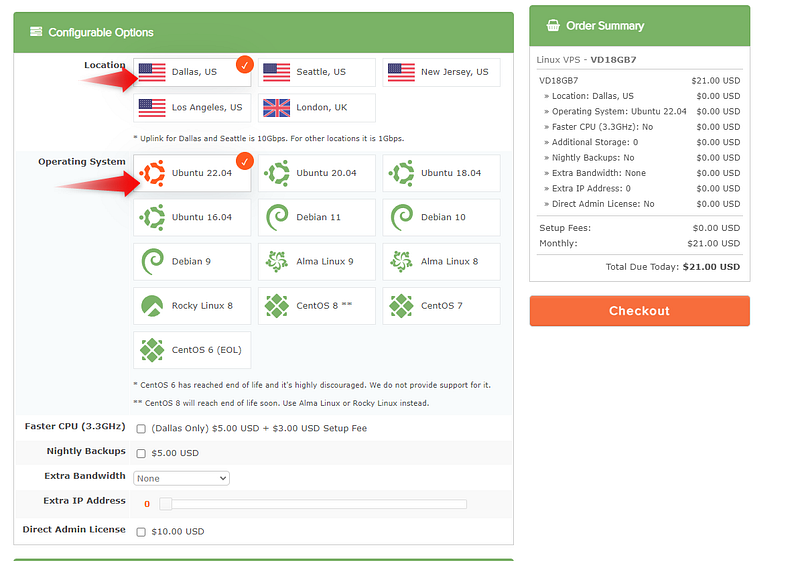The height and width of the screenshot is (561, 800).
Task: Click the CentOS 8 logo icon
Action: click(x=277, y=306)
